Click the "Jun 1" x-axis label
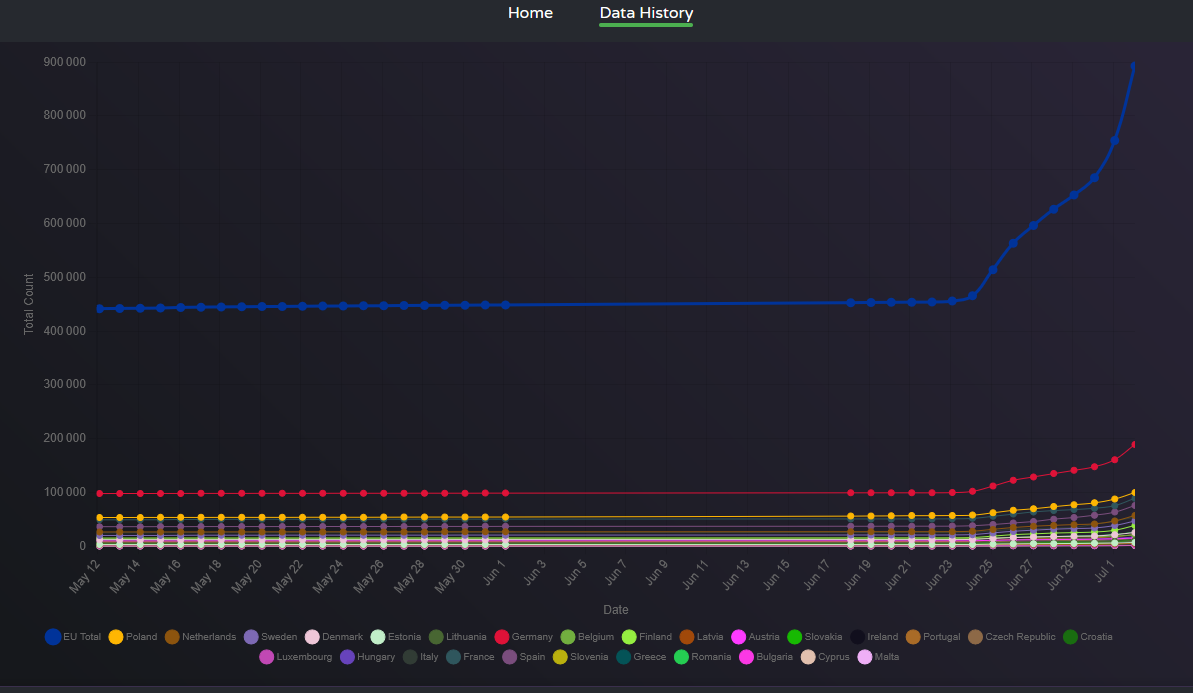 (493, 572)
